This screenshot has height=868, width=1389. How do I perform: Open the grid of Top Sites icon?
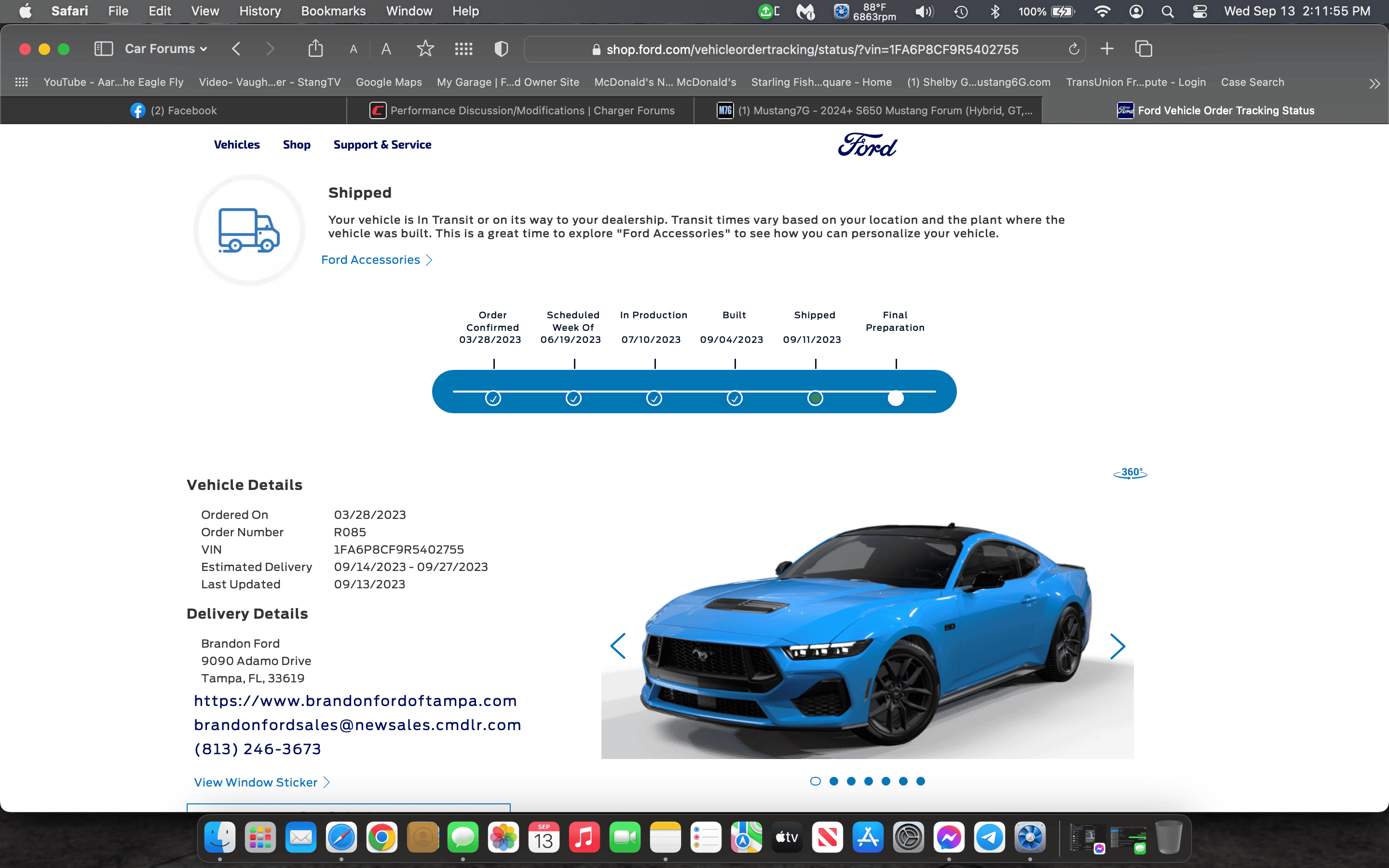point(464,49)
